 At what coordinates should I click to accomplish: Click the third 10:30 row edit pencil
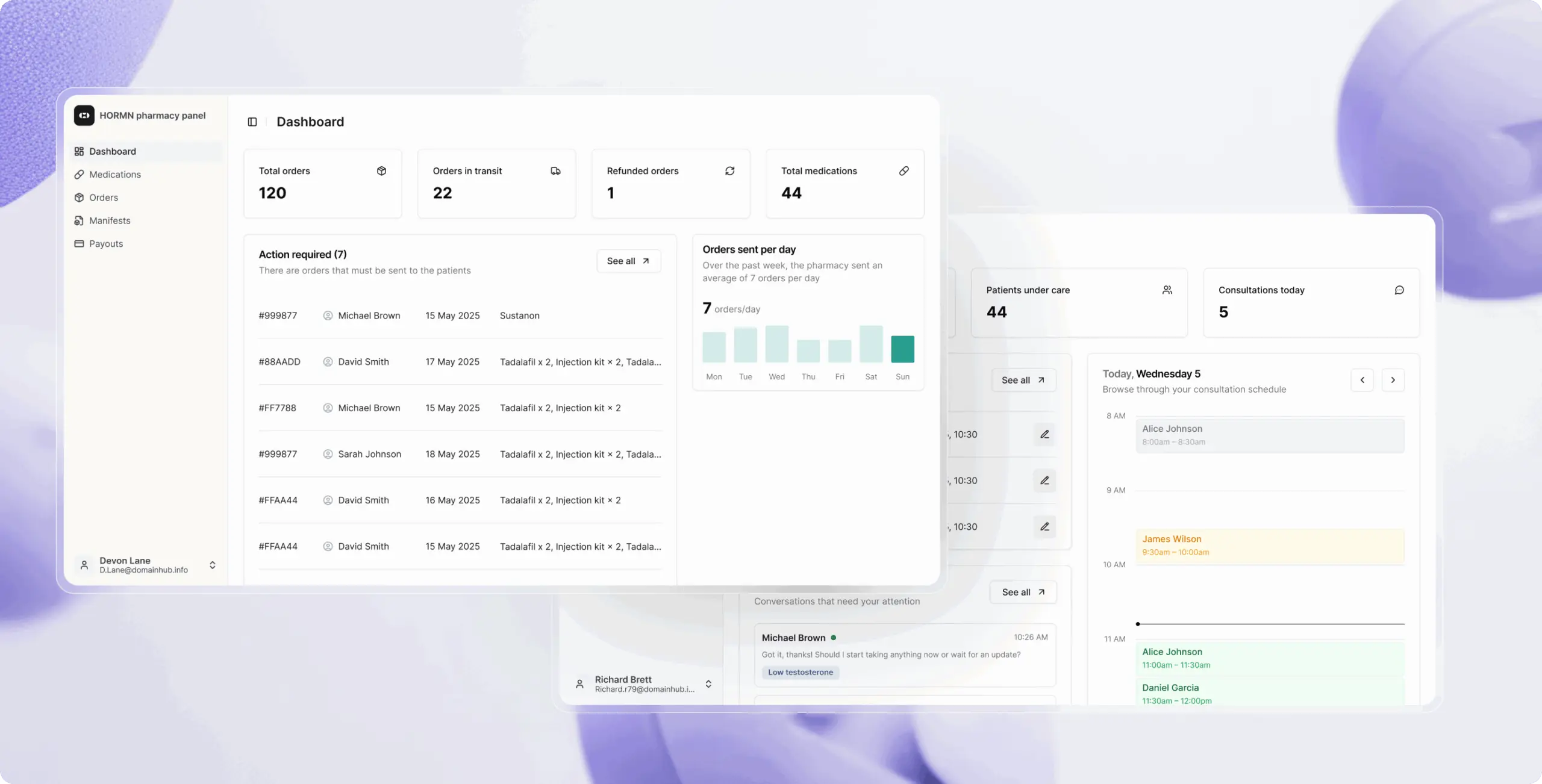click(x=1044, y=526)
